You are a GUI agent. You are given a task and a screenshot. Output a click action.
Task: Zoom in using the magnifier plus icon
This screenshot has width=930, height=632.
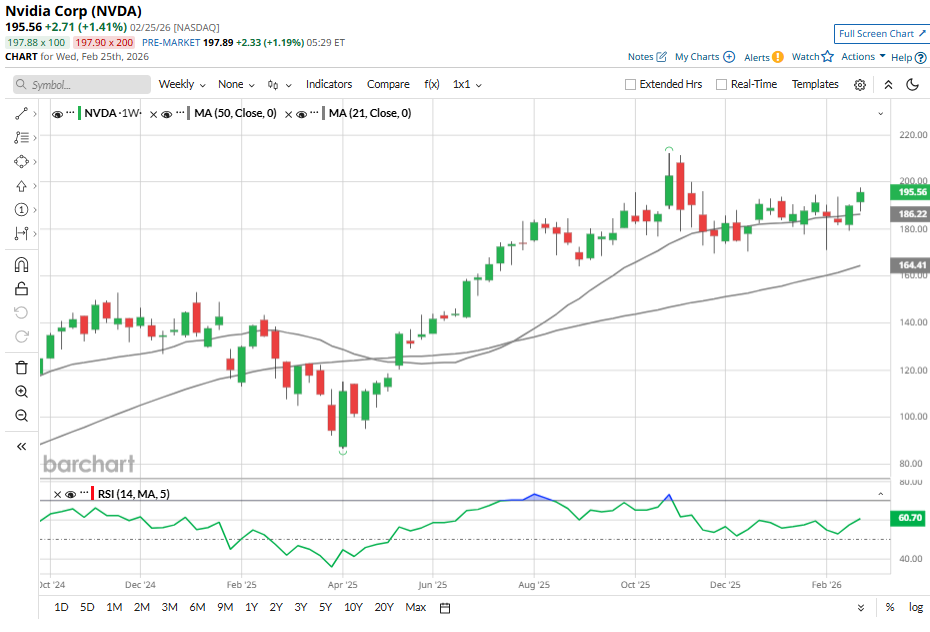(x=21, y=392)
